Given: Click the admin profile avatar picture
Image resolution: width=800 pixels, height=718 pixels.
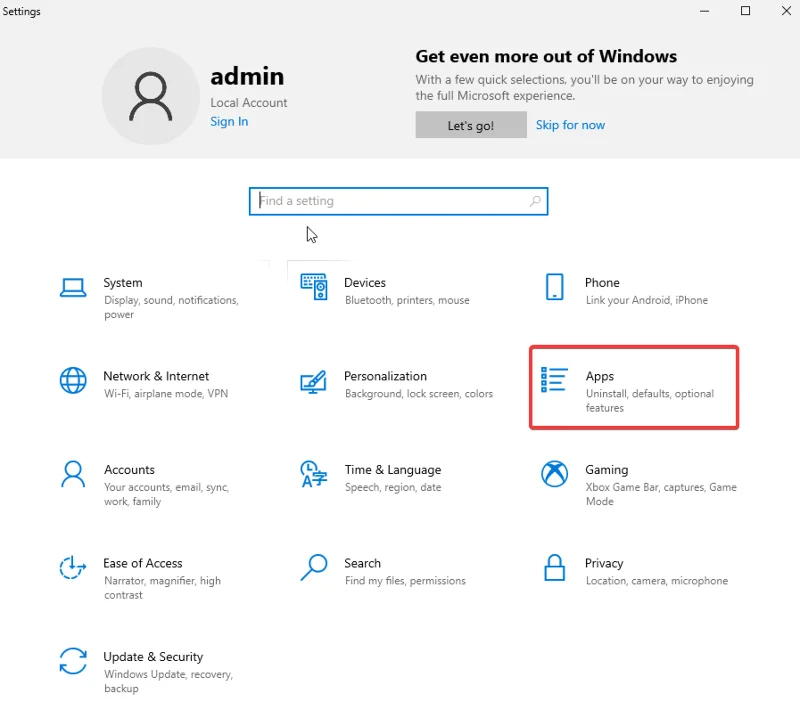Looking at the screenshot, I should [x=151, y=96].
